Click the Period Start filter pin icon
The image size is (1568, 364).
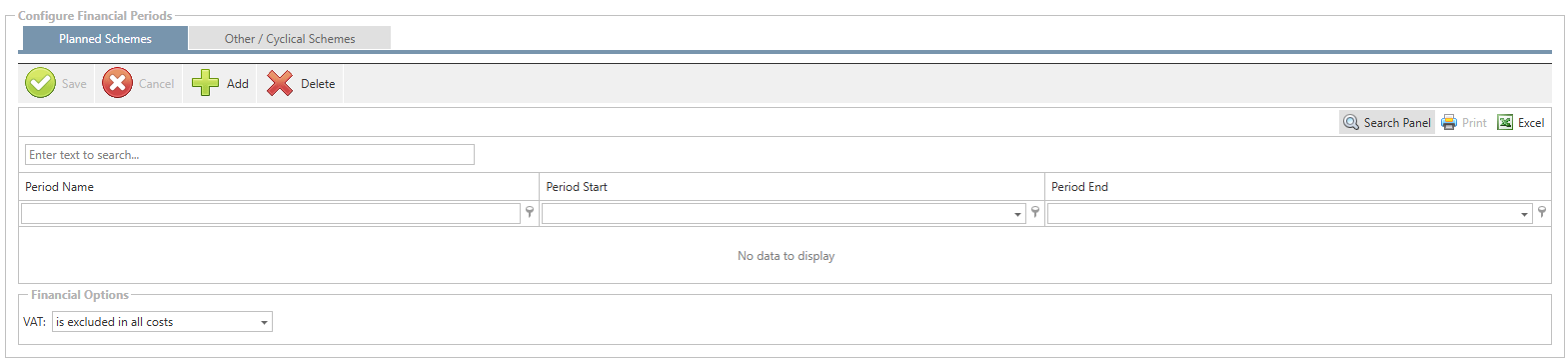pyautogui.click(x=1035, y=212)
